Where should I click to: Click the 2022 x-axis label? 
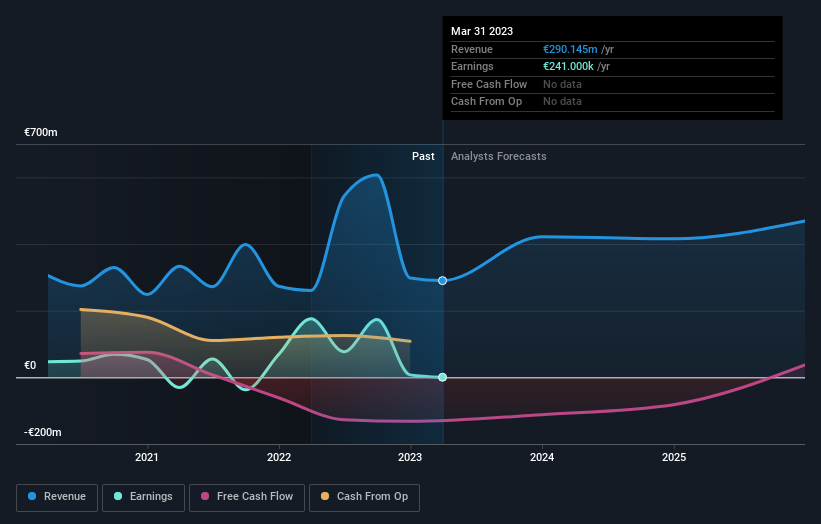(279, 457)
